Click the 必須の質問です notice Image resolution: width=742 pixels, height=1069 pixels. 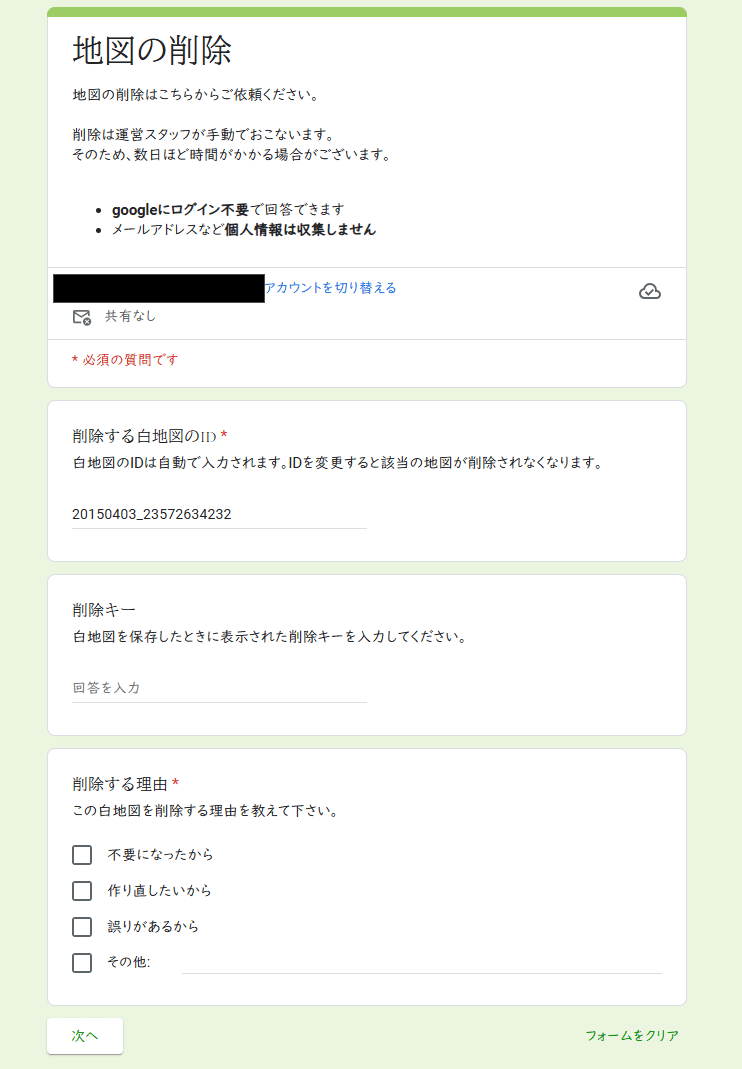pos(125,360)
